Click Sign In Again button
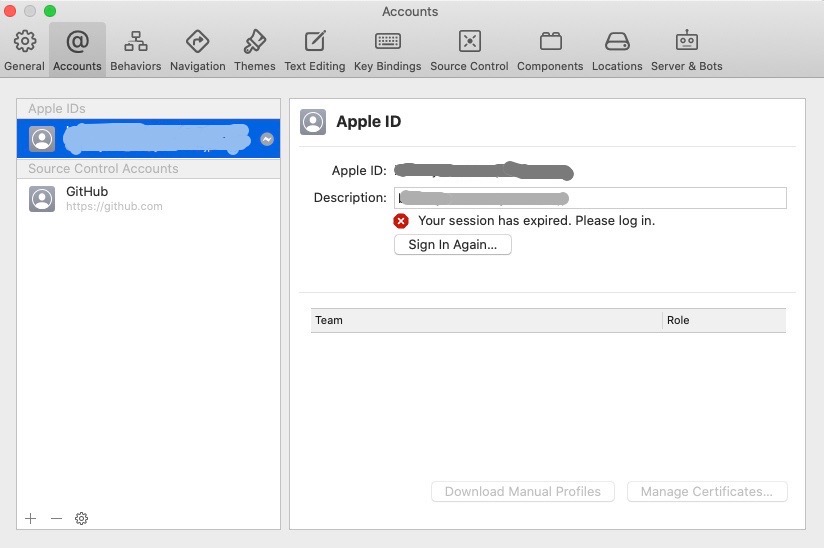This screenshot has height=548, width=824. pyautogui.click(x=452, y=244)
